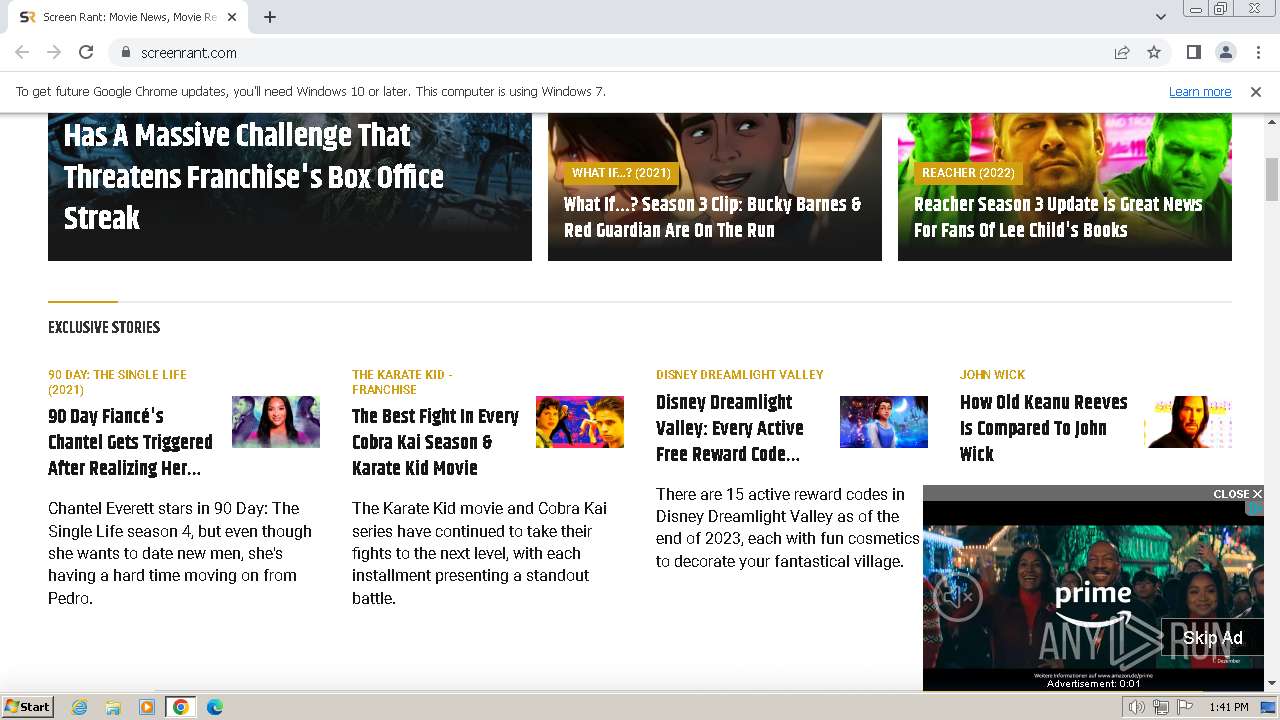Launch Microsoft Edge from the taskbar
1280x720 pixels.
[x=215, y=707]
